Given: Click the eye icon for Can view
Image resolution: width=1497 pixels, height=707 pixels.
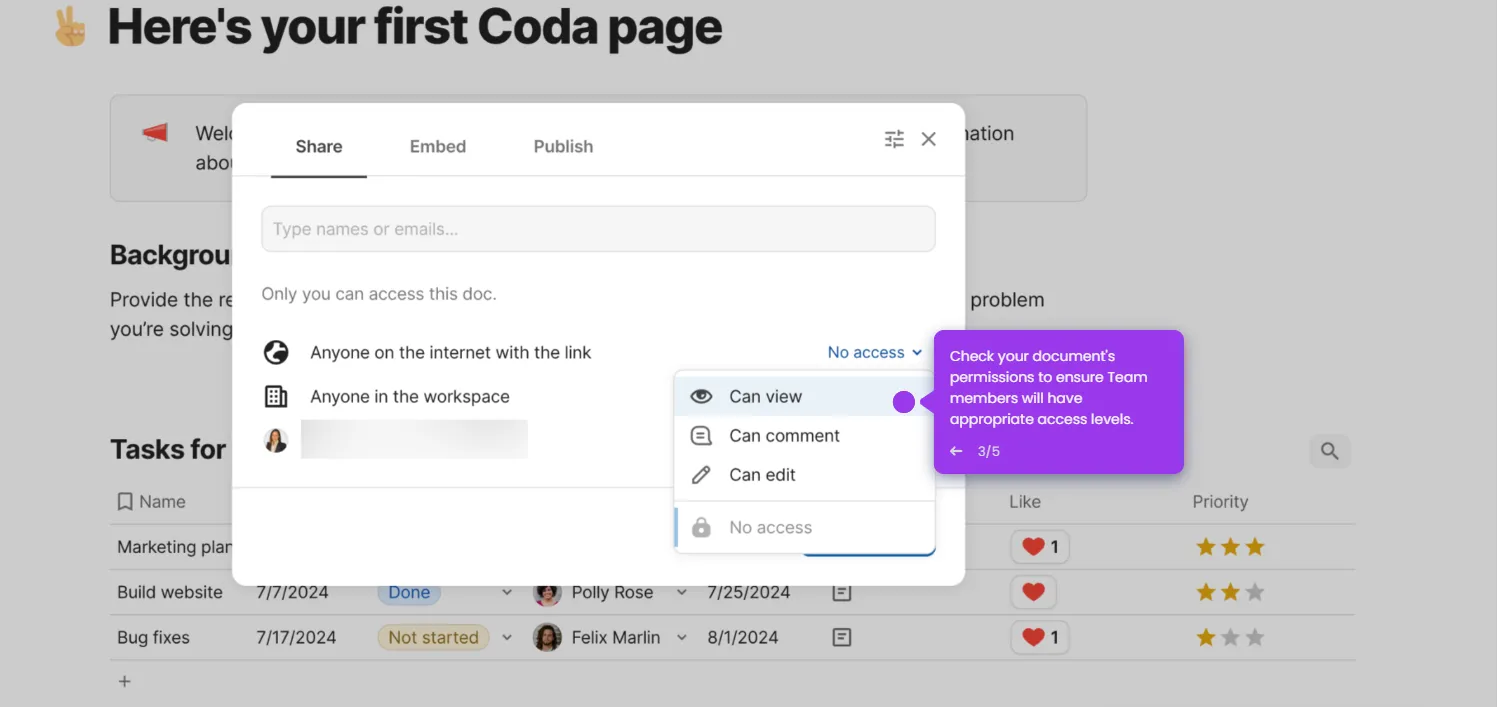Looking at the screenshot, I should point(702,396).
